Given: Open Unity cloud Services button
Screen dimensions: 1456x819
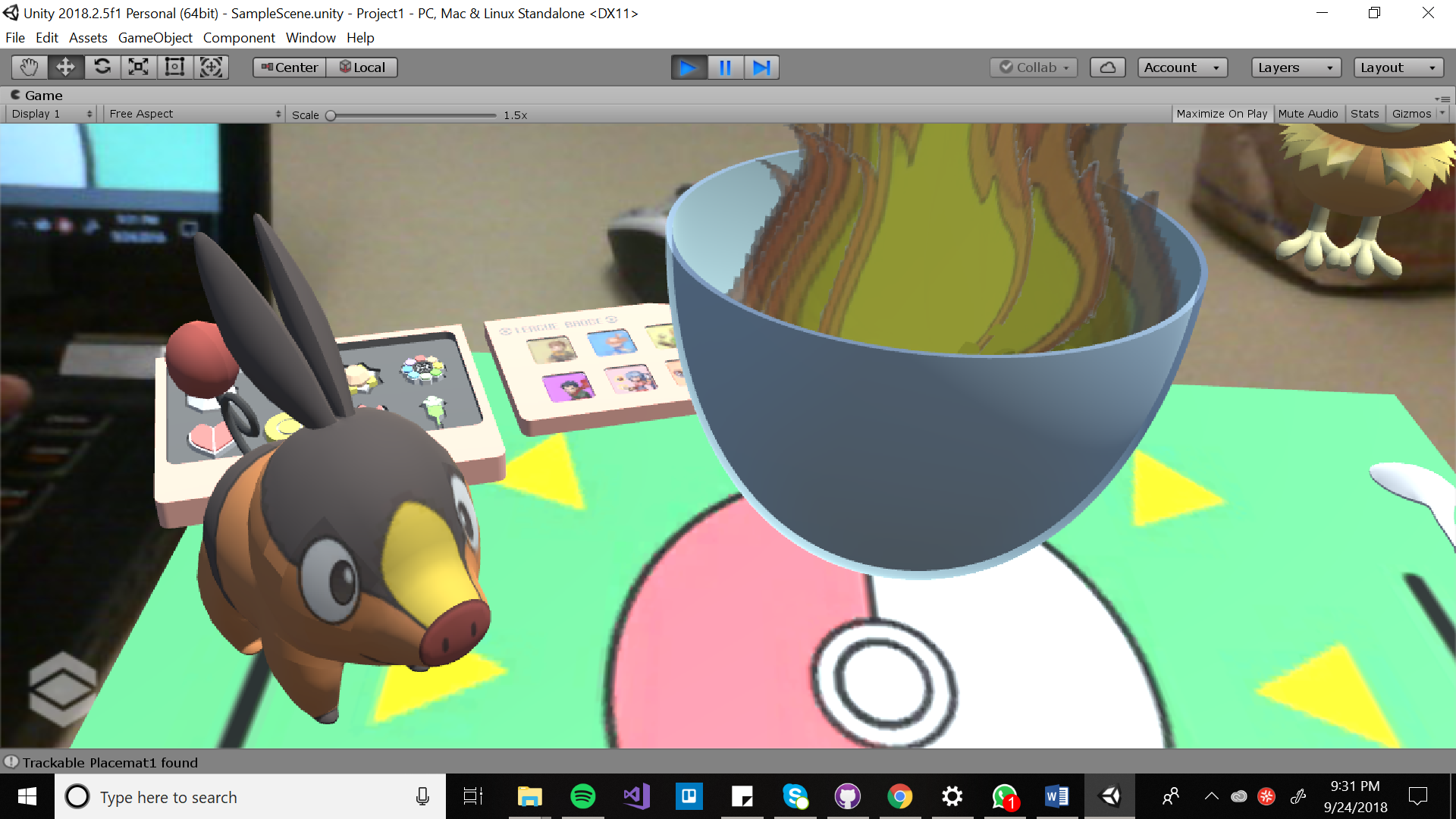Looking at the screenshot, I should 1108,67.
